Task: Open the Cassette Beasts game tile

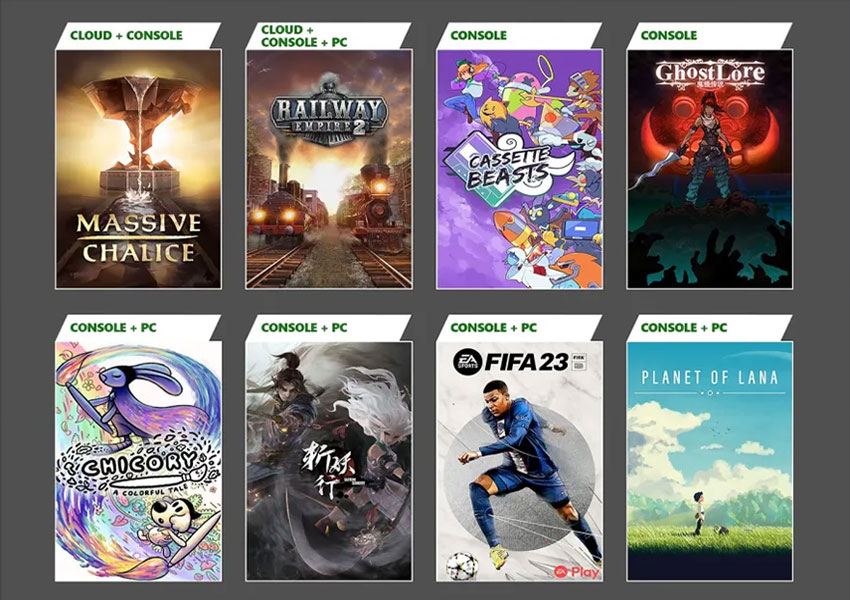Action: point(519,169)
